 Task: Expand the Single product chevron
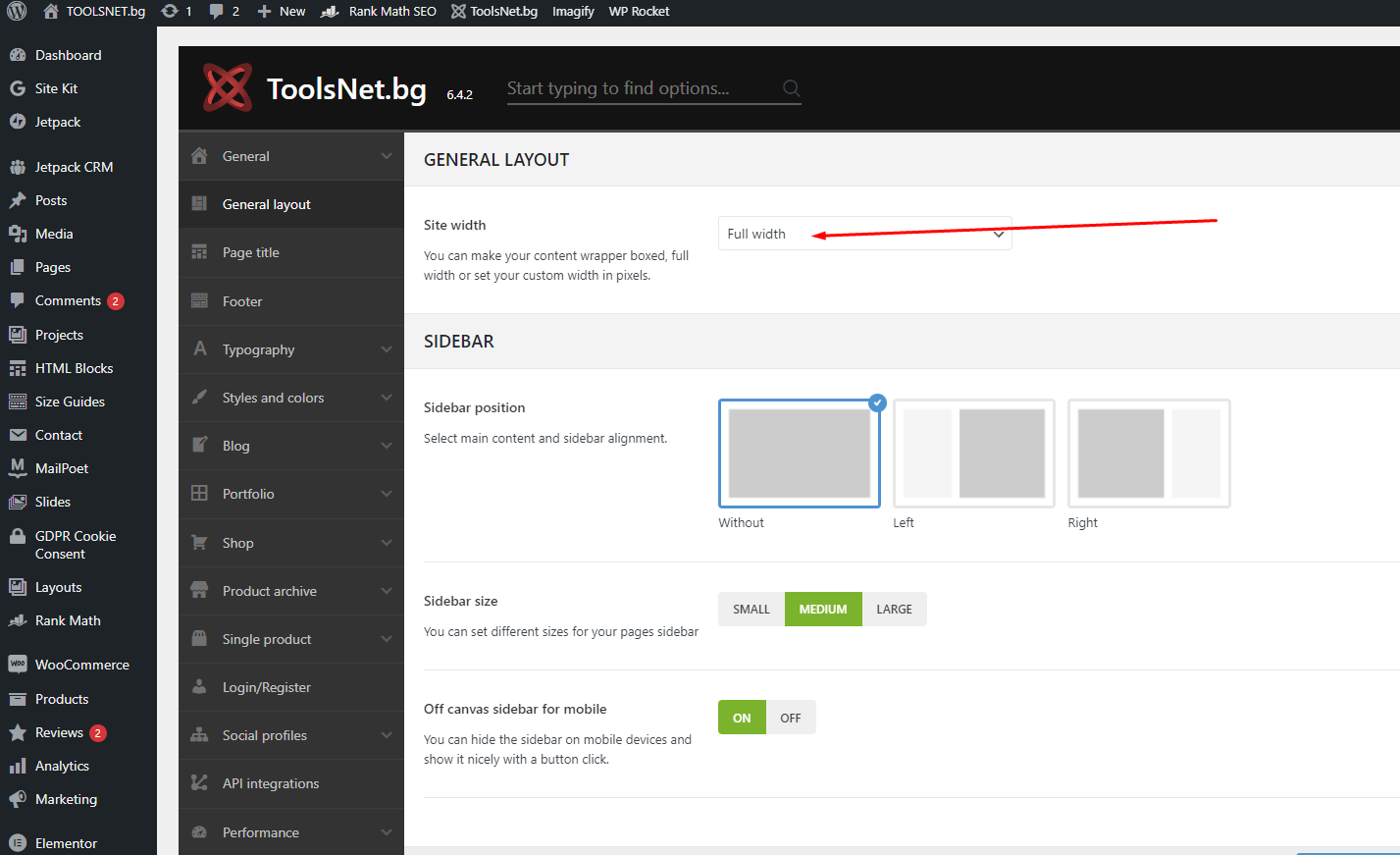click(x=387, y=639)
